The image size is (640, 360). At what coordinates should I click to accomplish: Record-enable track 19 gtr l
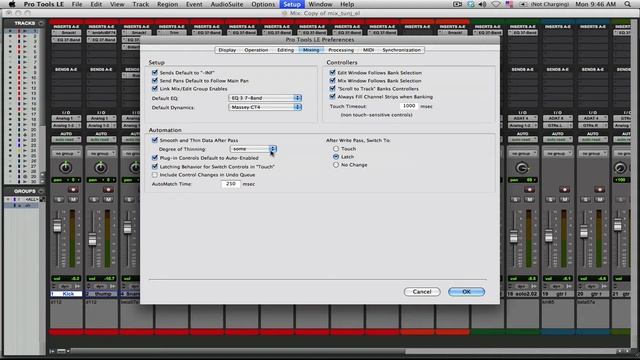click(x=564, y=190)
